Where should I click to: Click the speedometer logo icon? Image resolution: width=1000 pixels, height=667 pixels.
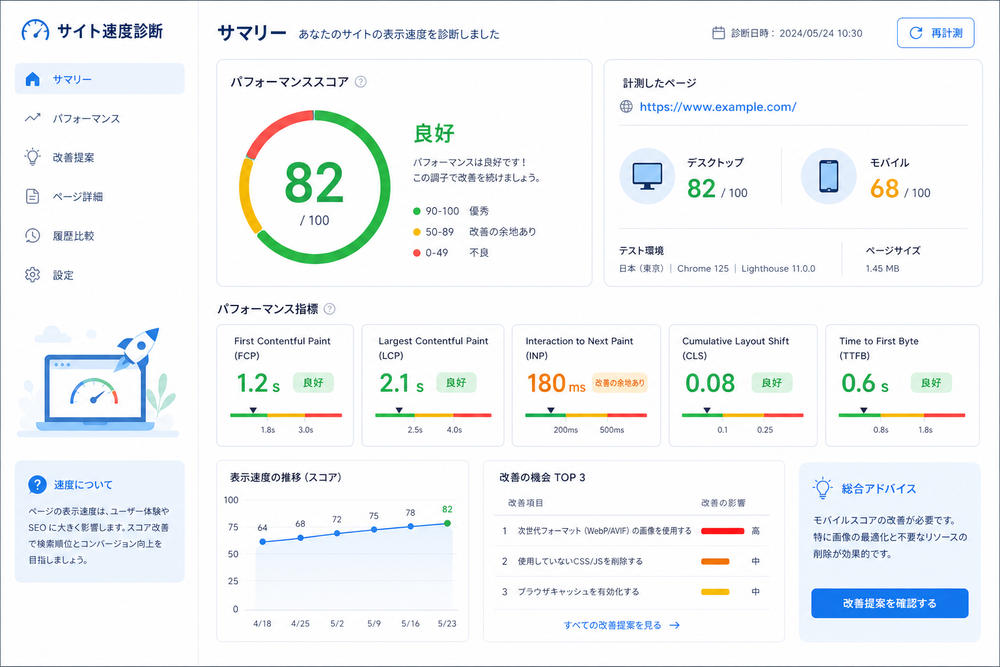pyautogui.click(x=35, y=31)
